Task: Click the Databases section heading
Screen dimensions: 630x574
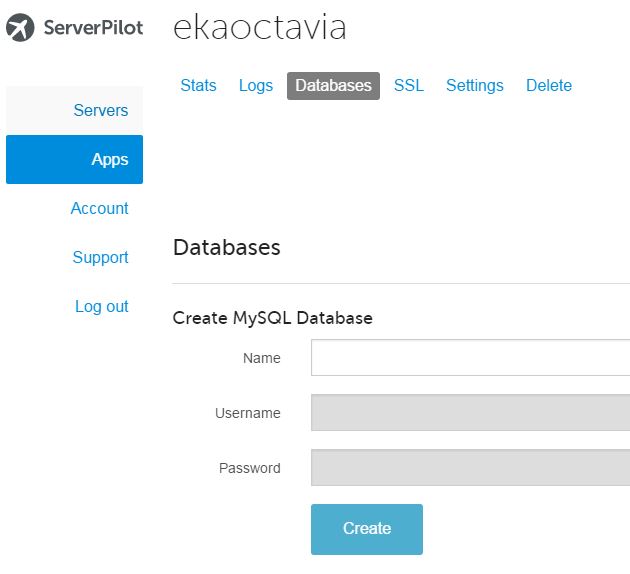Action: coord(227,247)
